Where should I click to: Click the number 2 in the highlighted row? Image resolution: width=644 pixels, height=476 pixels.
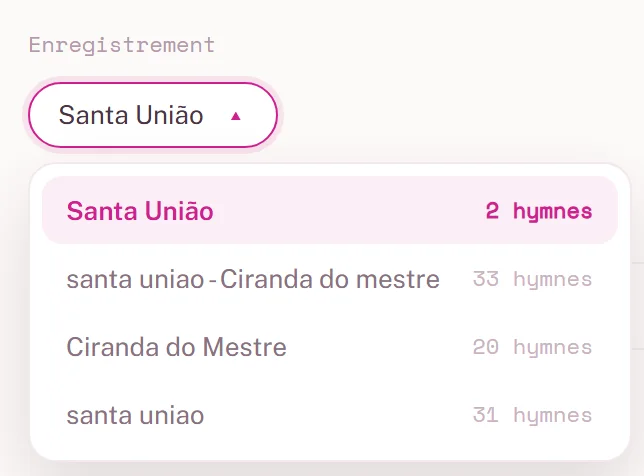click(x=492, y=211)
